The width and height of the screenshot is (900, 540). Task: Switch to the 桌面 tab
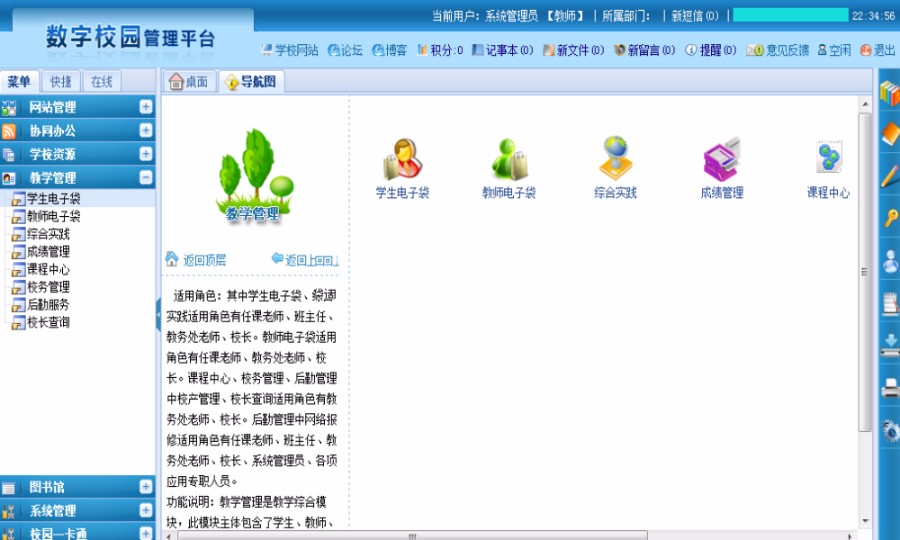pos(189,82)
